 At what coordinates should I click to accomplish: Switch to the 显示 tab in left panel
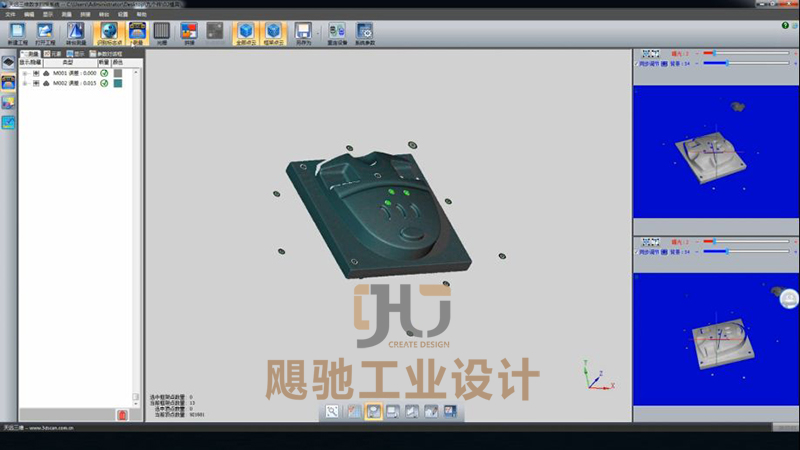76,54
